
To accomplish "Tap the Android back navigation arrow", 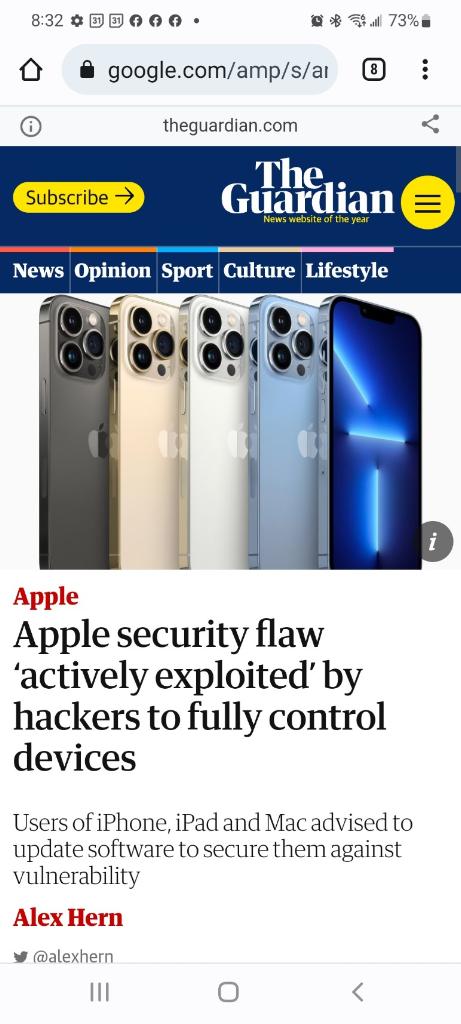I will coord(357,991).
